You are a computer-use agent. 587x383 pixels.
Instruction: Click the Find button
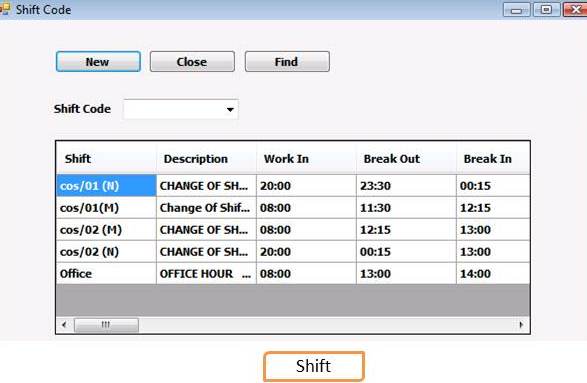(287, 61)
